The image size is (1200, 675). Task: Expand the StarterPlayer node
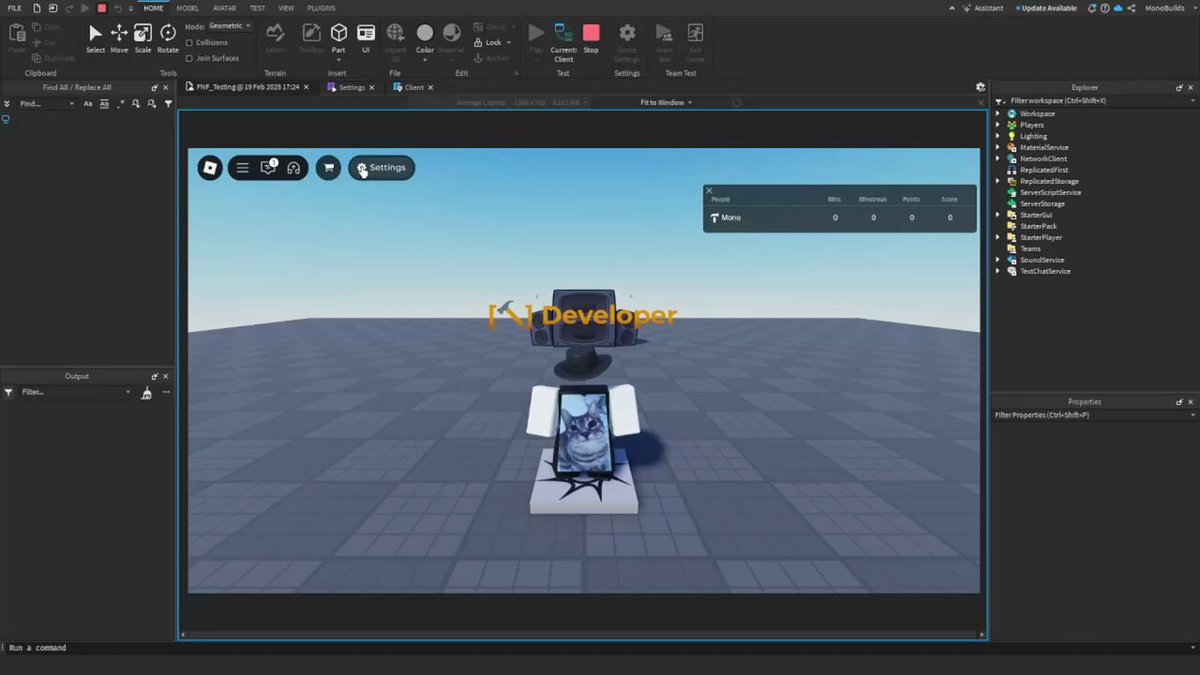(x=997, y=238)
